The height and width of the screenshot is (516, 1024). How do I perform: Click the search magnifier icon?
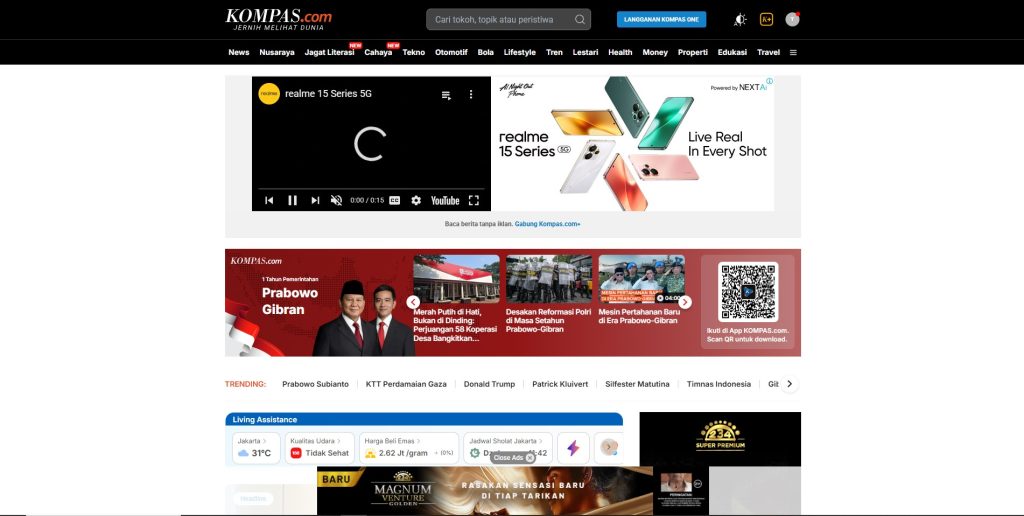click(580, 20)
